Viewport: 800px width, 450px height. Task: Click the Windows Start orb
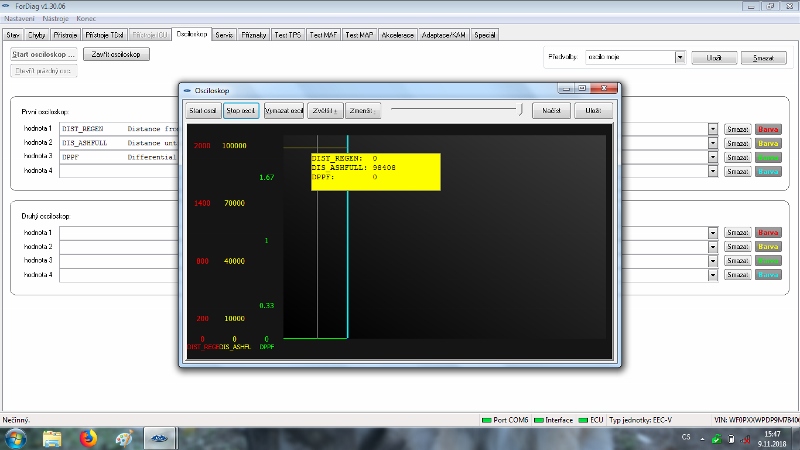(17, 438)
